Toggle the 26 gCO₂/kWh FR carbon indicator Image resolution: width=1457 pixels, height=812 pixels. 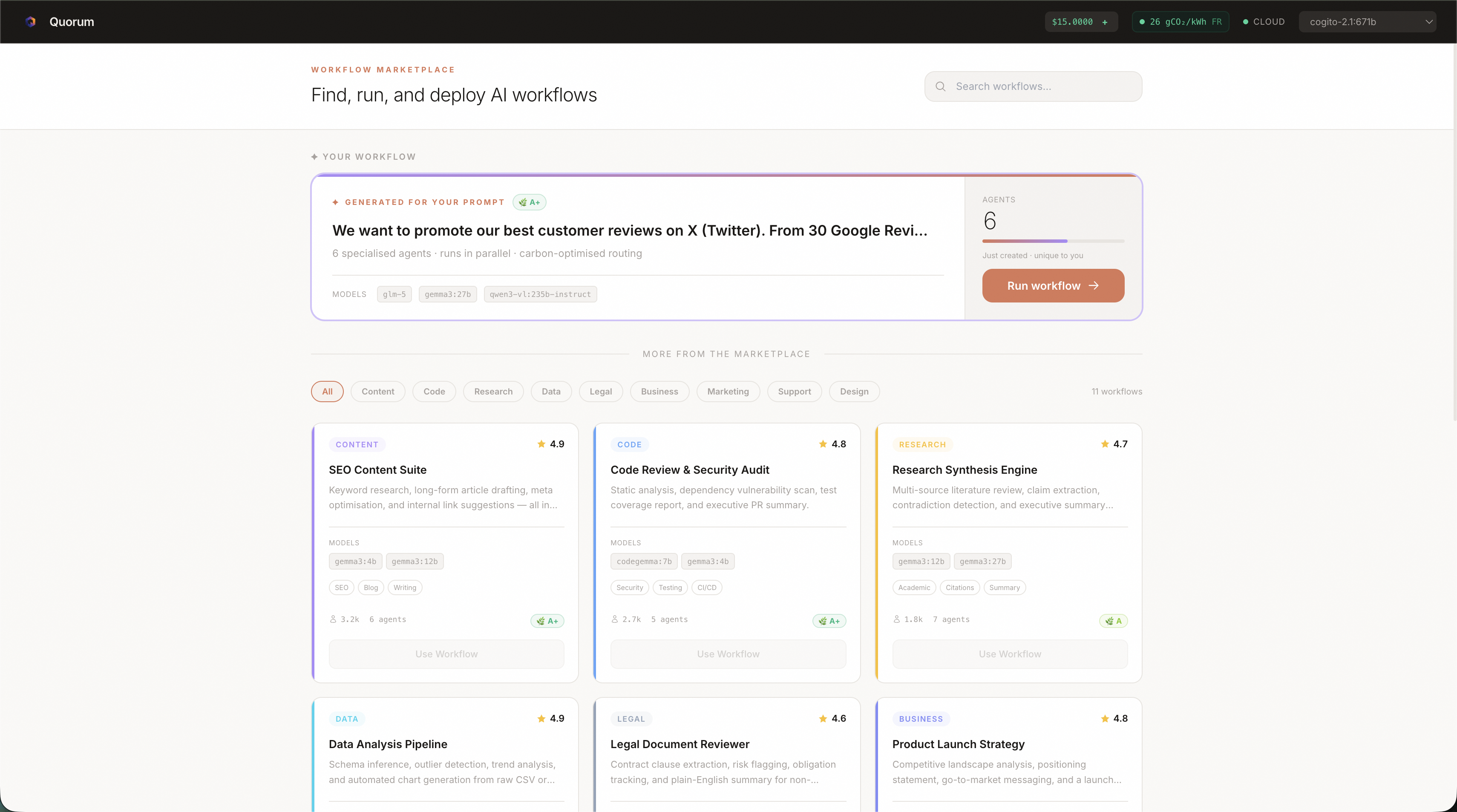click(1181, 21)
